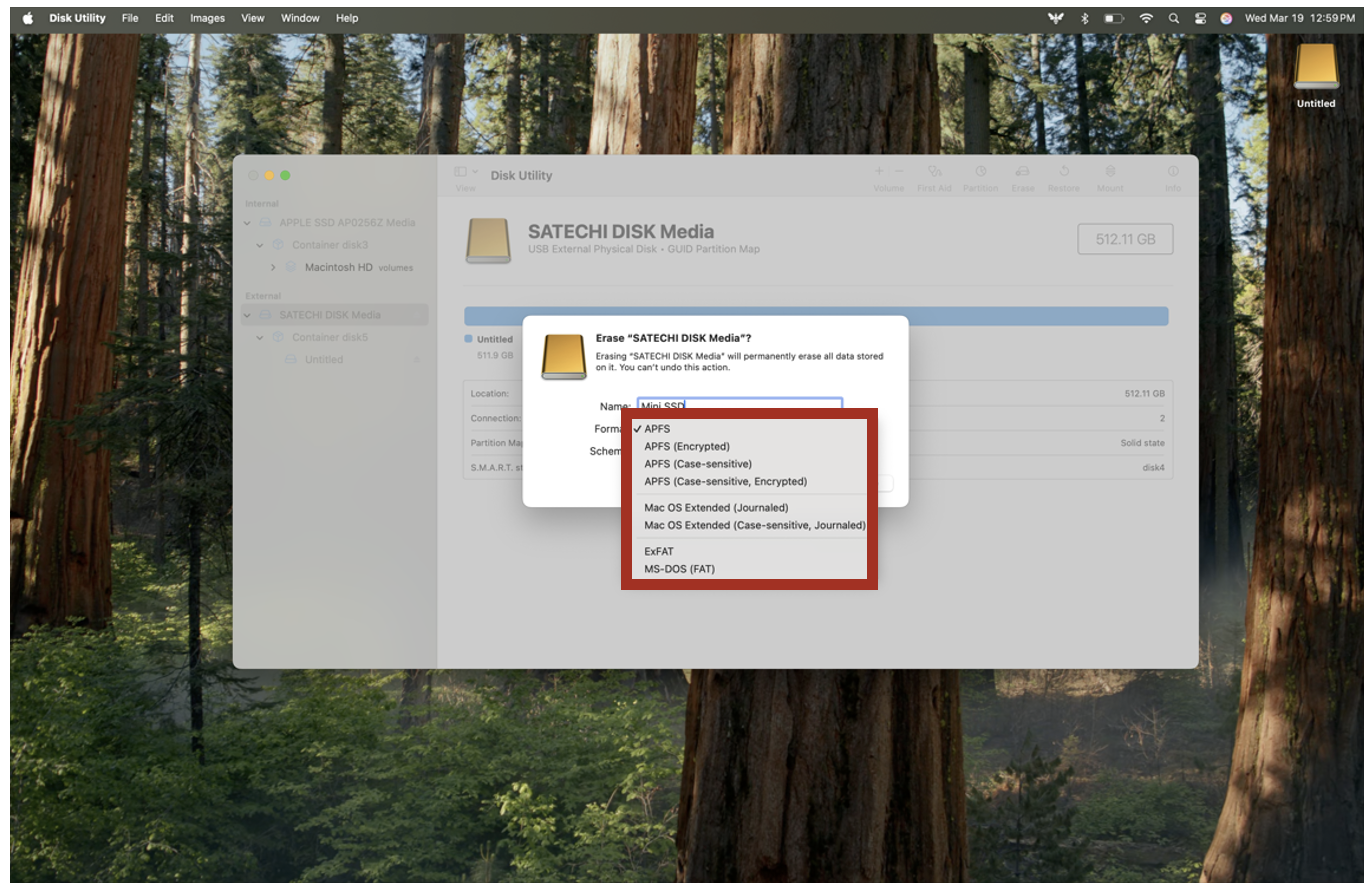The image size is (1371, 887).
Task: Click the First Aid toolbar icon
Action: coord(934,172)
